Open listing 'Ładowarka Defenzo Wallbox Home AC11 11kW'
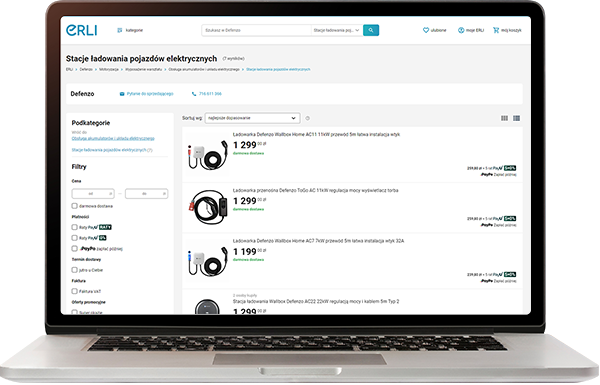This screenshot has width=600, height=385. pyautogui.click(x=316, y=135)
